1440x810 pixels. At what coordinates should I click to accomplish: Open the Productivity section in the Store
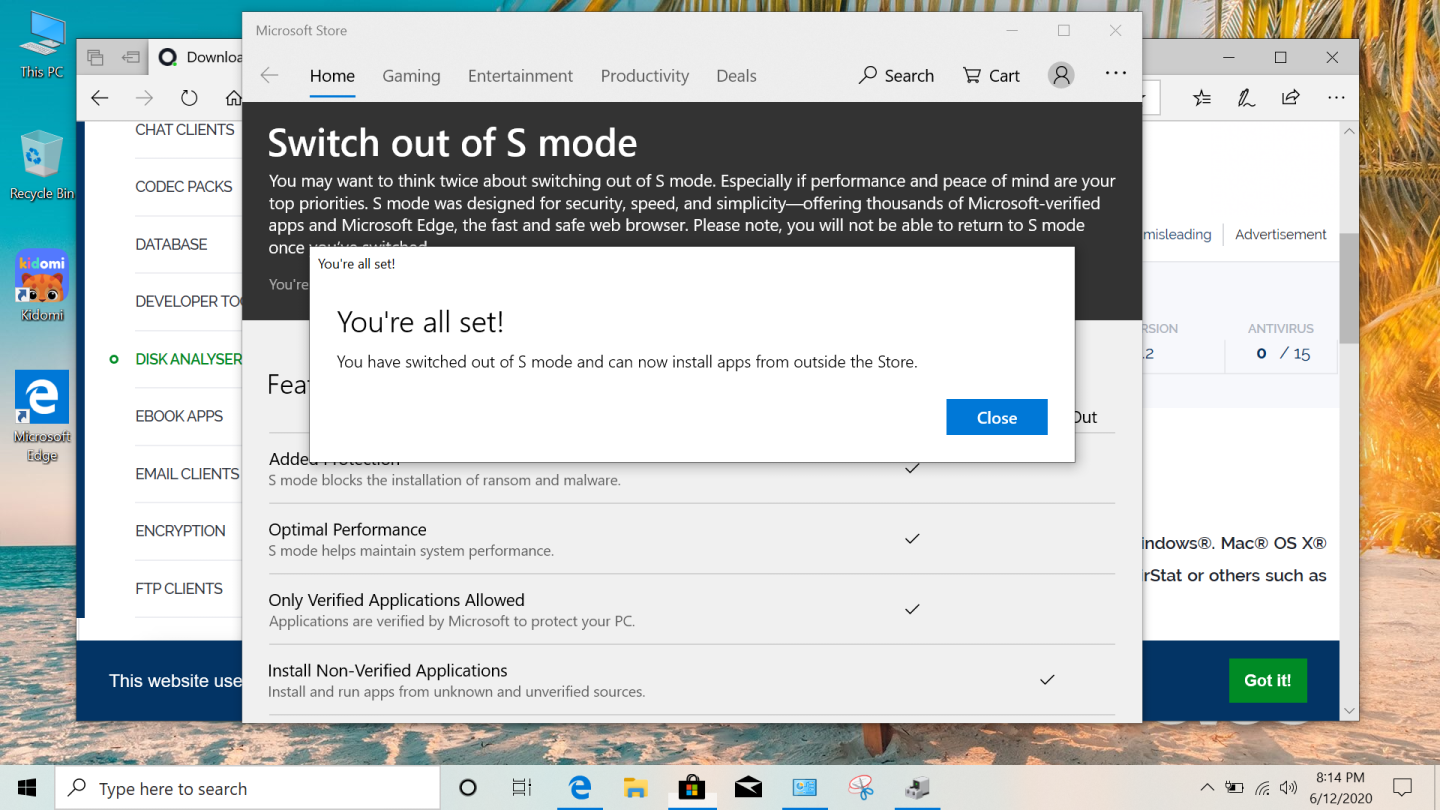(x=644, y=75)
